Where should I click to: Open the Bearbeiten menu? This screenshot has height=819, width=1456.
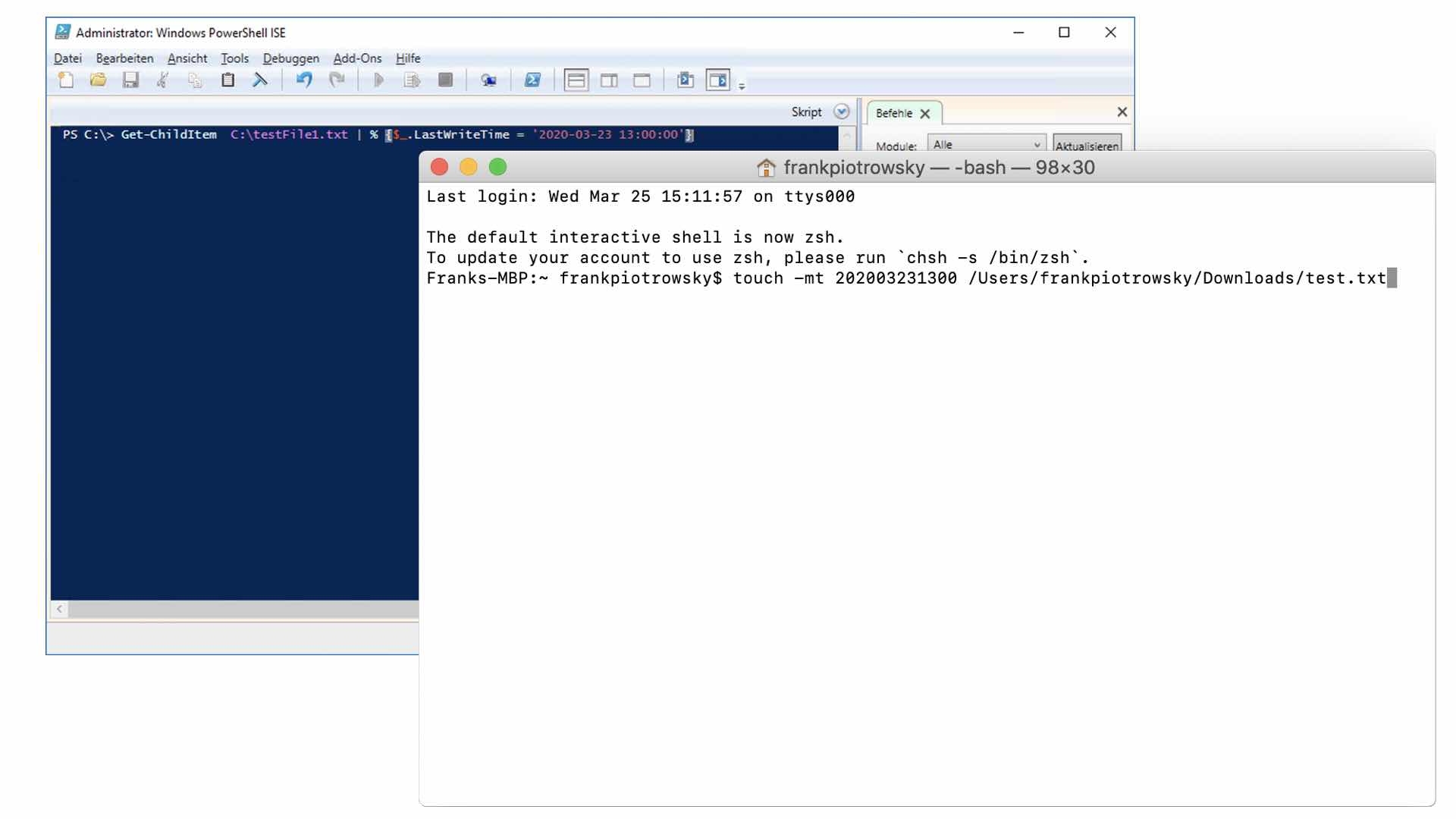tap(124, 58)
